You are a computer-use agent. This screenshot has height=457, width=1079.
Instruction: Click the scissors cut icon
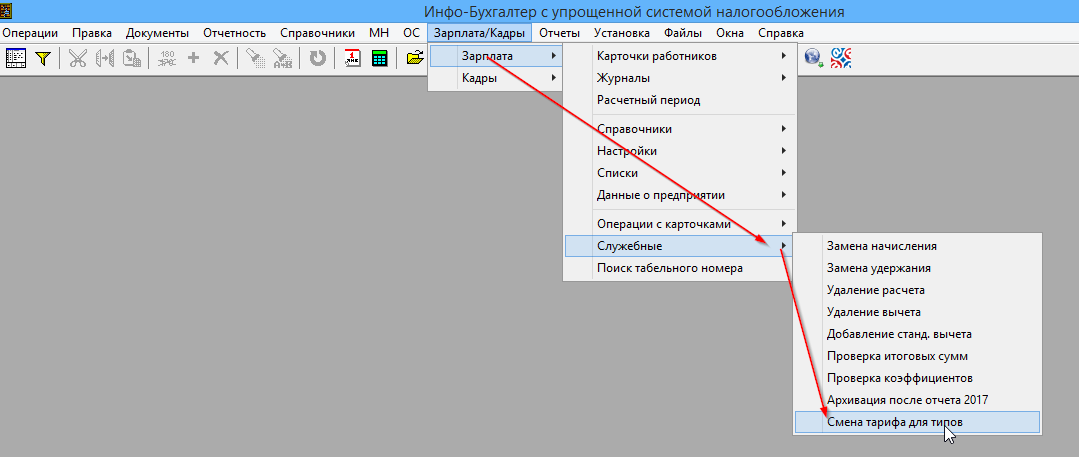click(78, 58)
